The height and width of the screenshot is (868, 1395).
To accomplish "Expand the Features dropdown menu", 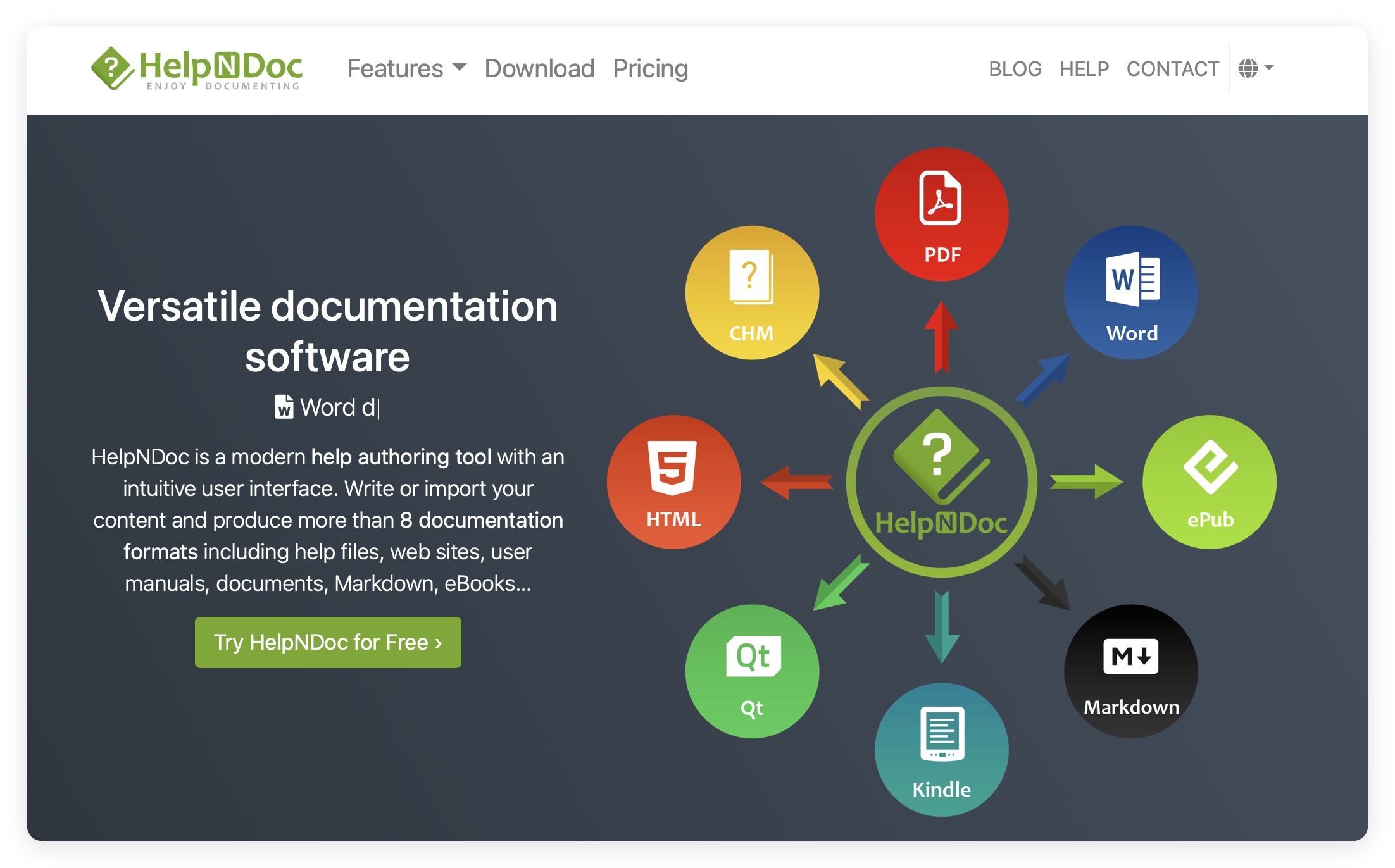I will [x=406, y=68].
